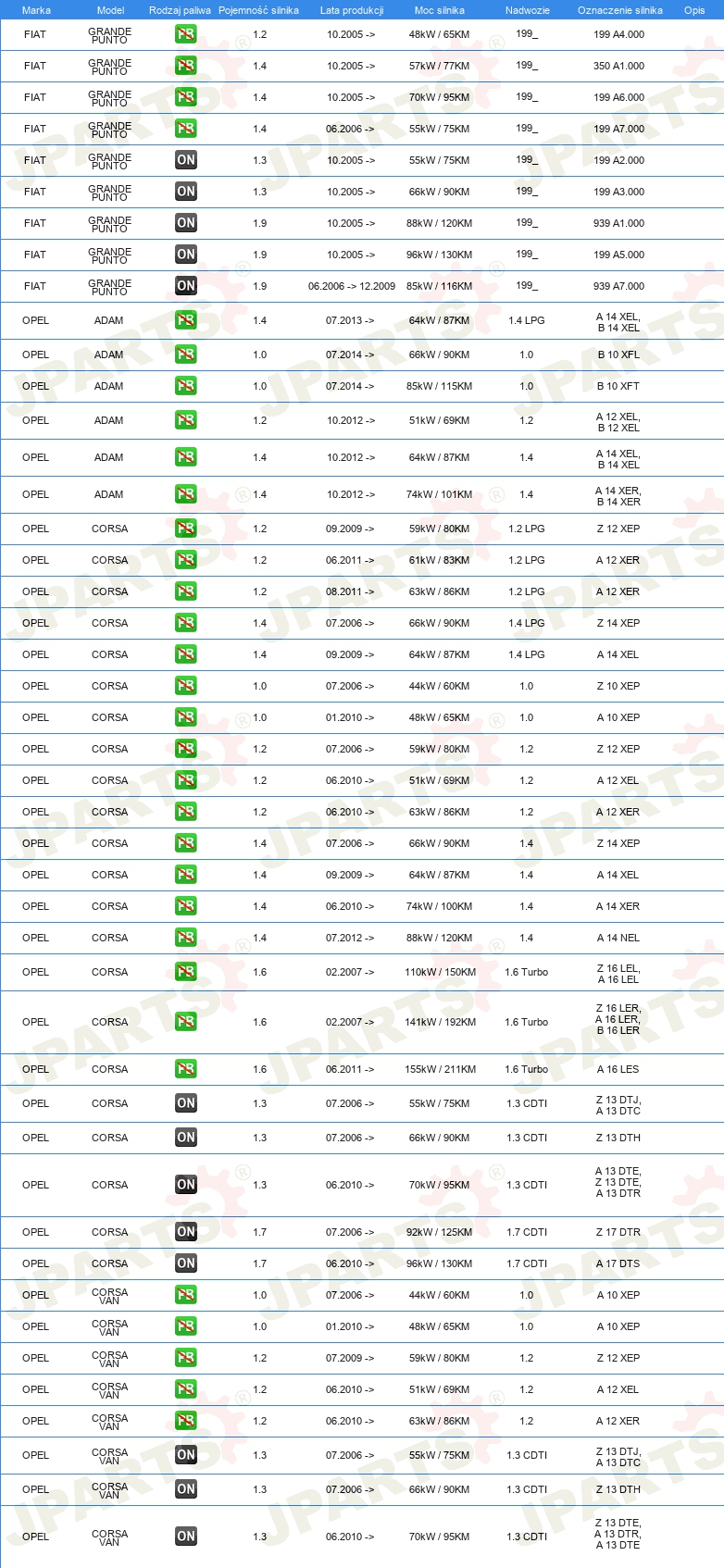
Task: Click petrol icon in the 110kW / 150KM row
Action: [x=186, y=972]
